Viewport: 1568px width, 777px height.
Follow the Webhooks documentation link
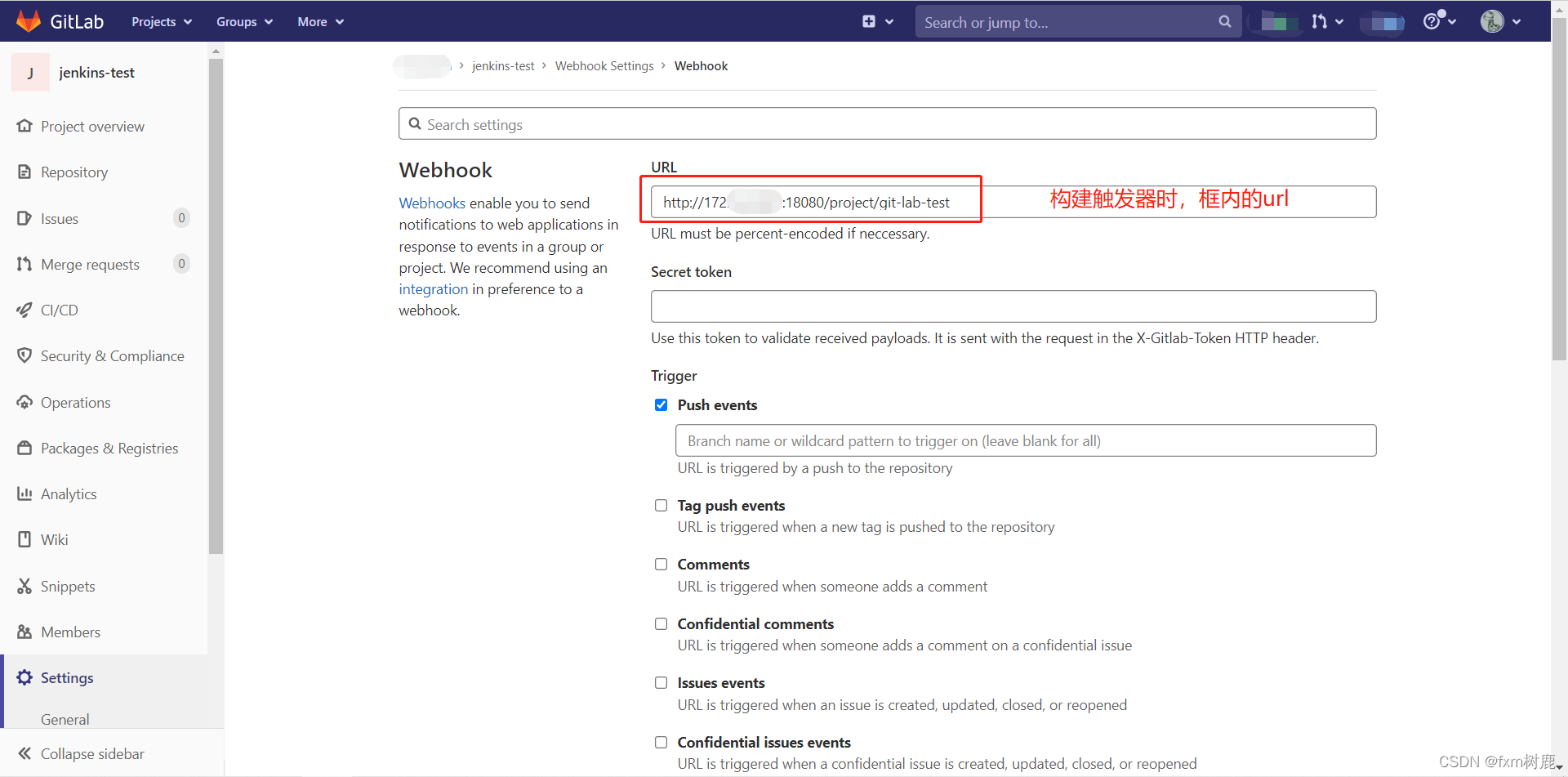tap(432, 203)
